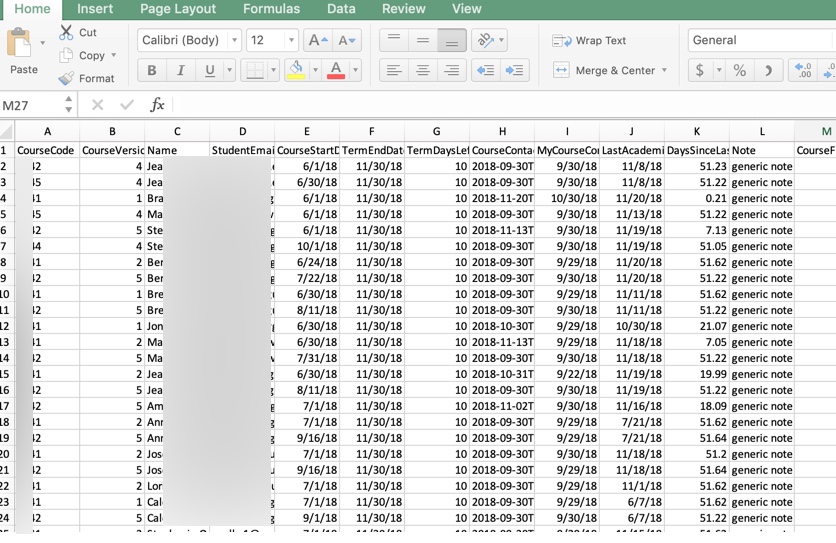The image size is (836, 543).
Task: Click the Format painter brush icon
Action: (67, 78)
